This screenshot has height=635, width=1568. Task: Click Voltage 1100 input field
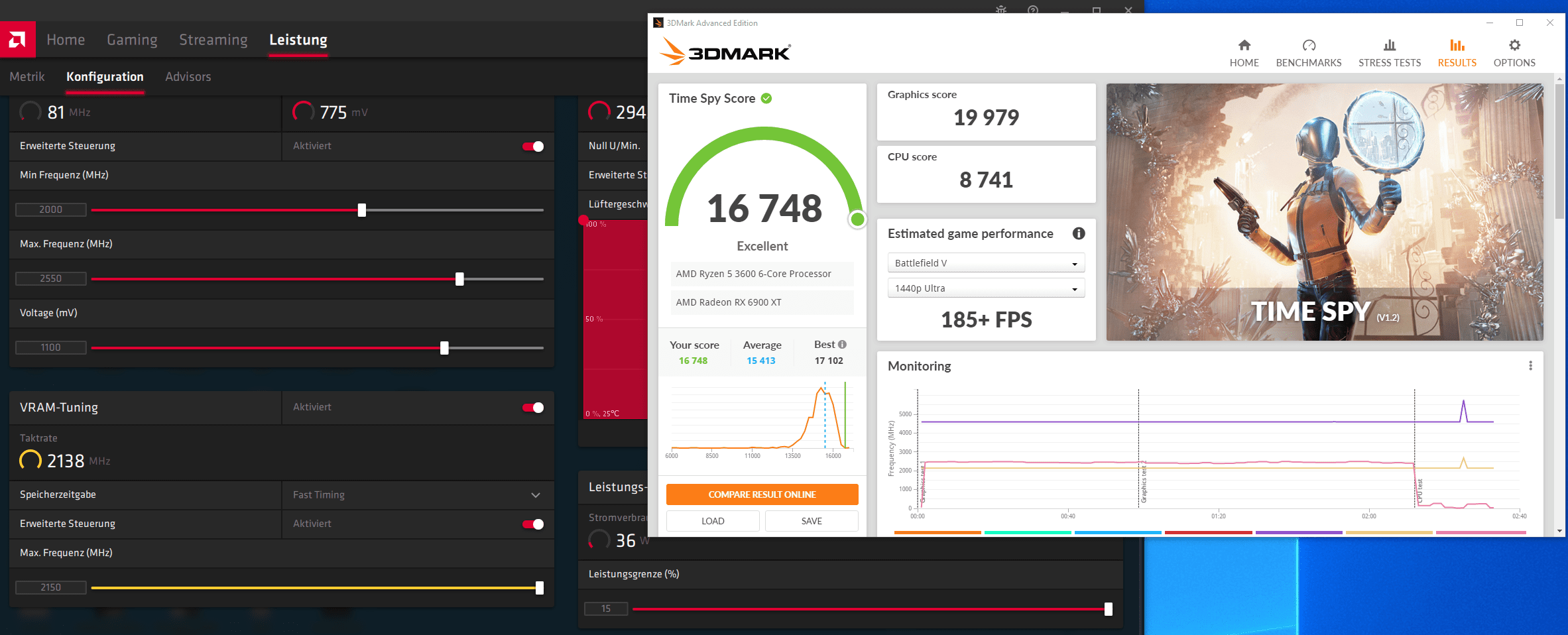pyautogui.click(x=51, y=347)
